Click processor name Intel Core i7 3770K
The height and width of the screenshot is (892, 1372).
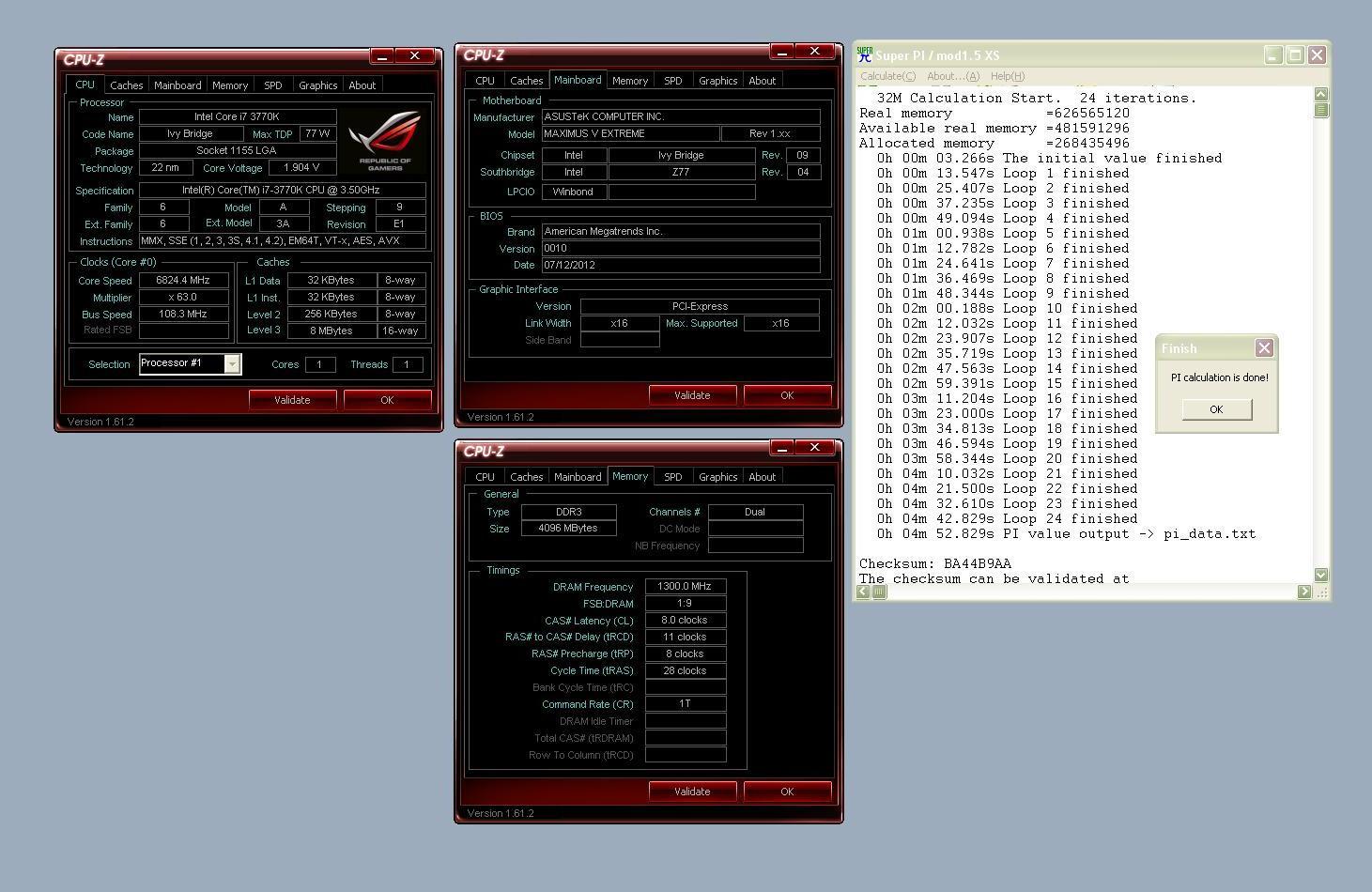[238, 117]
